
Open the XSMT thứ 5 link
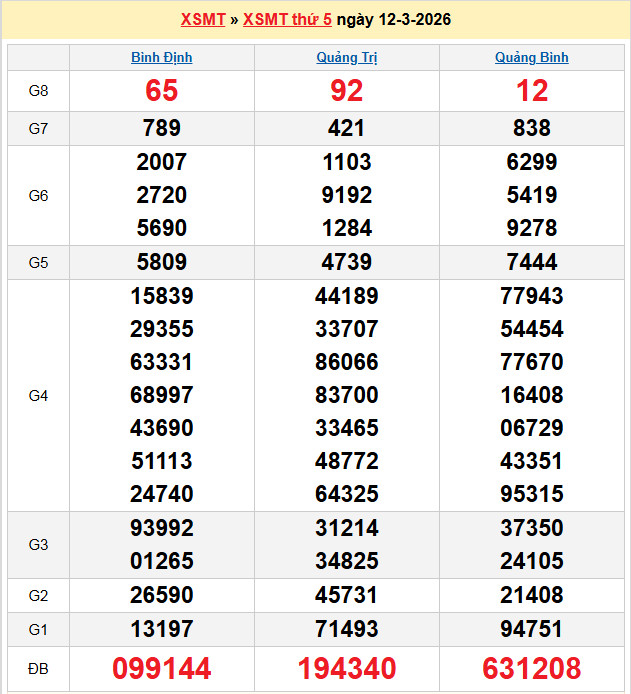(x=287, y=20)
